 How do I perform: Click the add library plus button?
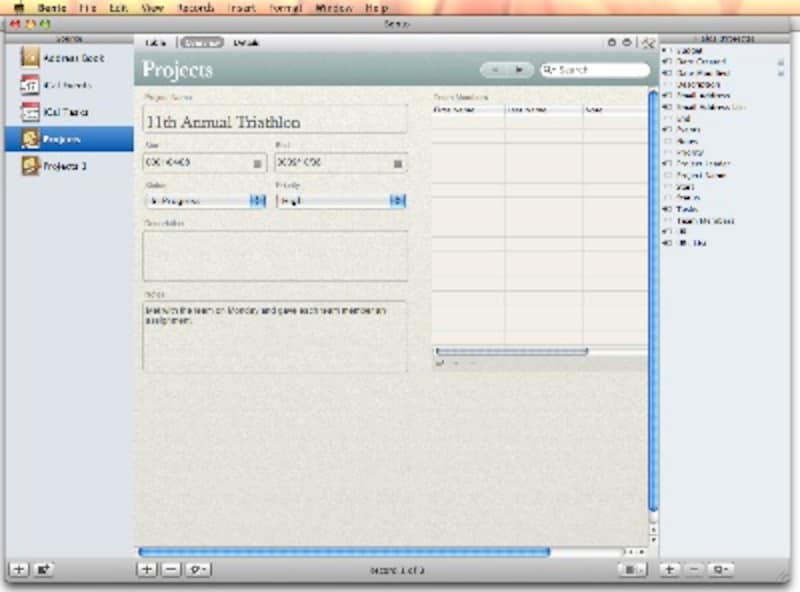click(x=18, y=569)
